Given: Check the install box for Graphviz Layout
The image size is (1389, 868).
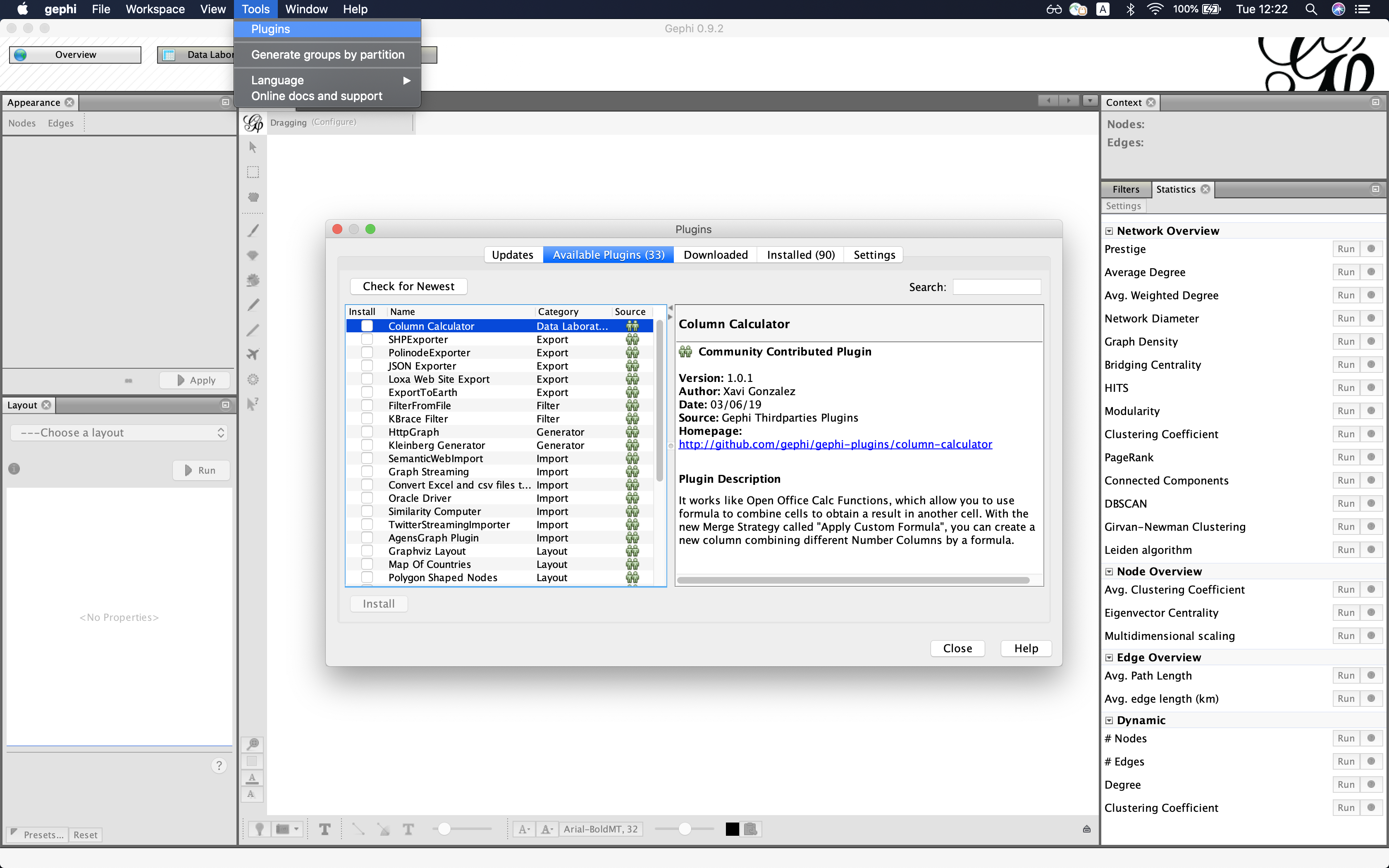Looking at the screenshot, I should coord(367,551).
